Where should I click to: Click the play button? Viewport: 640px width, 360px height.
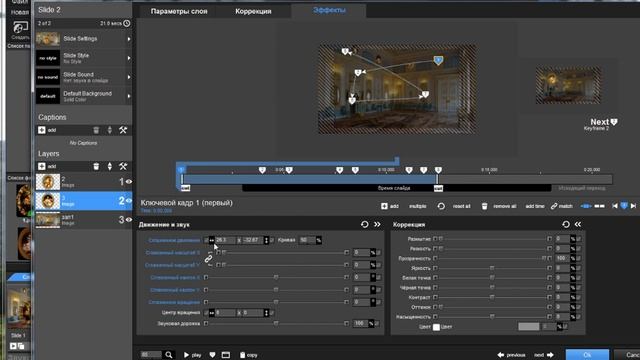(x=192, y=355)
